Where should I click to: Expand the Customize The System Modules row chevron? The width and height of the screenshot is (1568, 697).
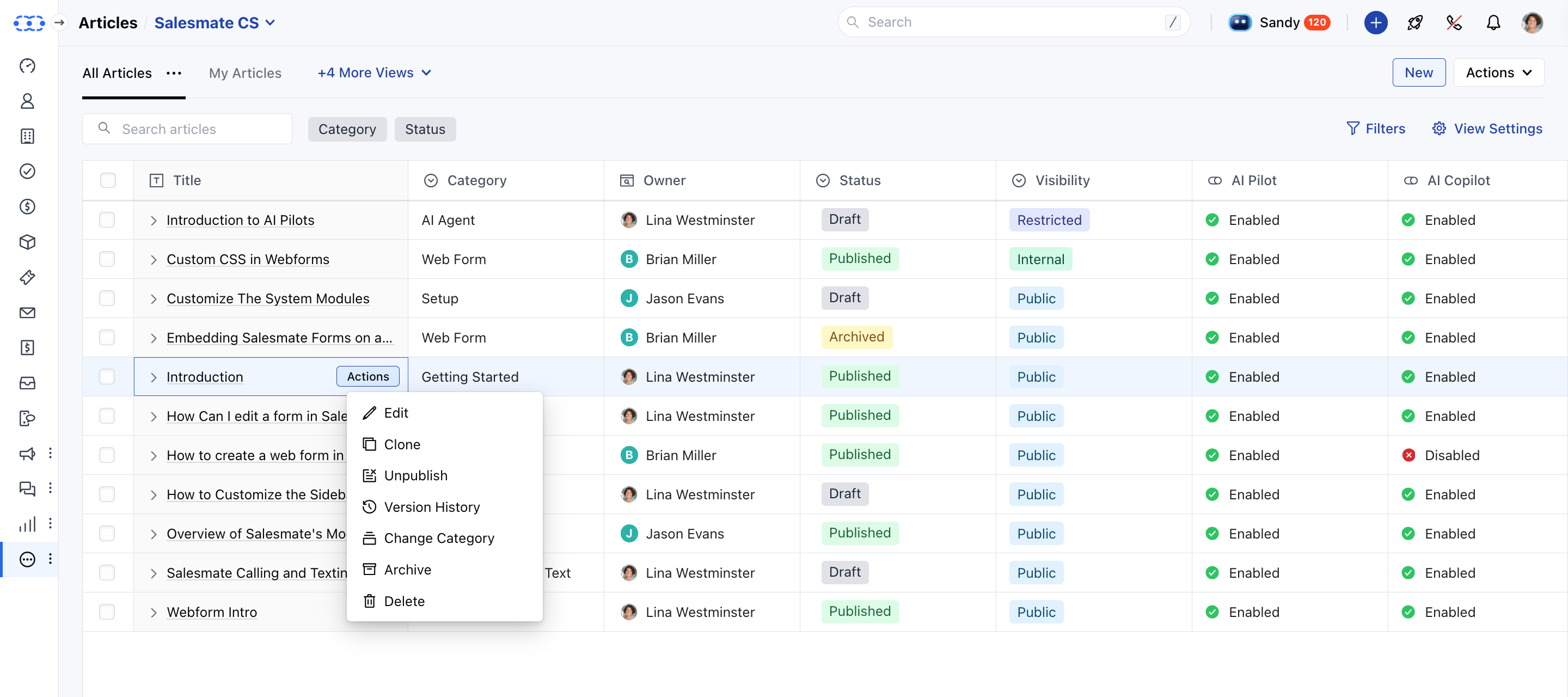click(x=154, y=299)
